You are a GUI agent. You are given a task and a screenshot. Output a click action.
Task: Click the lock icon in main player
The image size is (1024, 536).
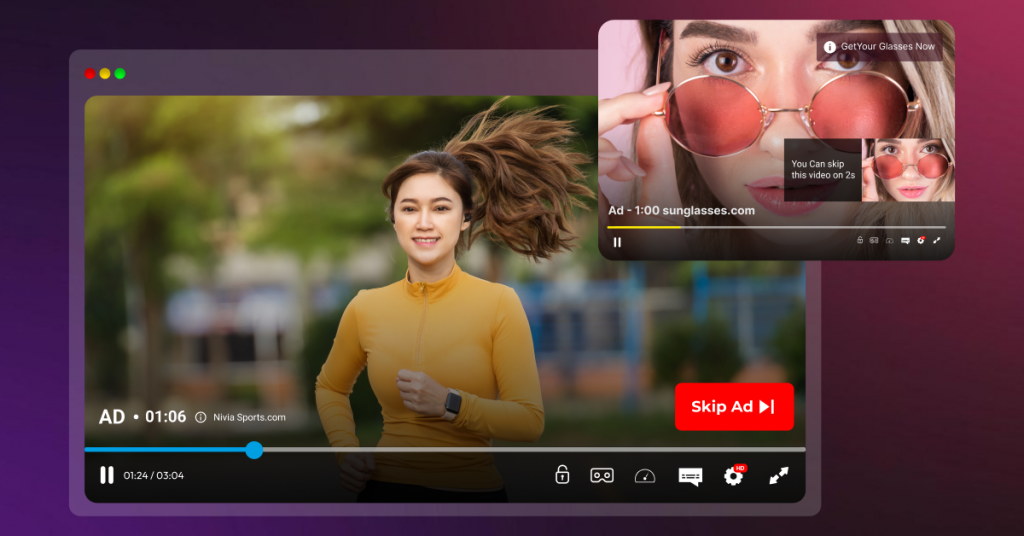pyautogui.click(x=562, y=475)
